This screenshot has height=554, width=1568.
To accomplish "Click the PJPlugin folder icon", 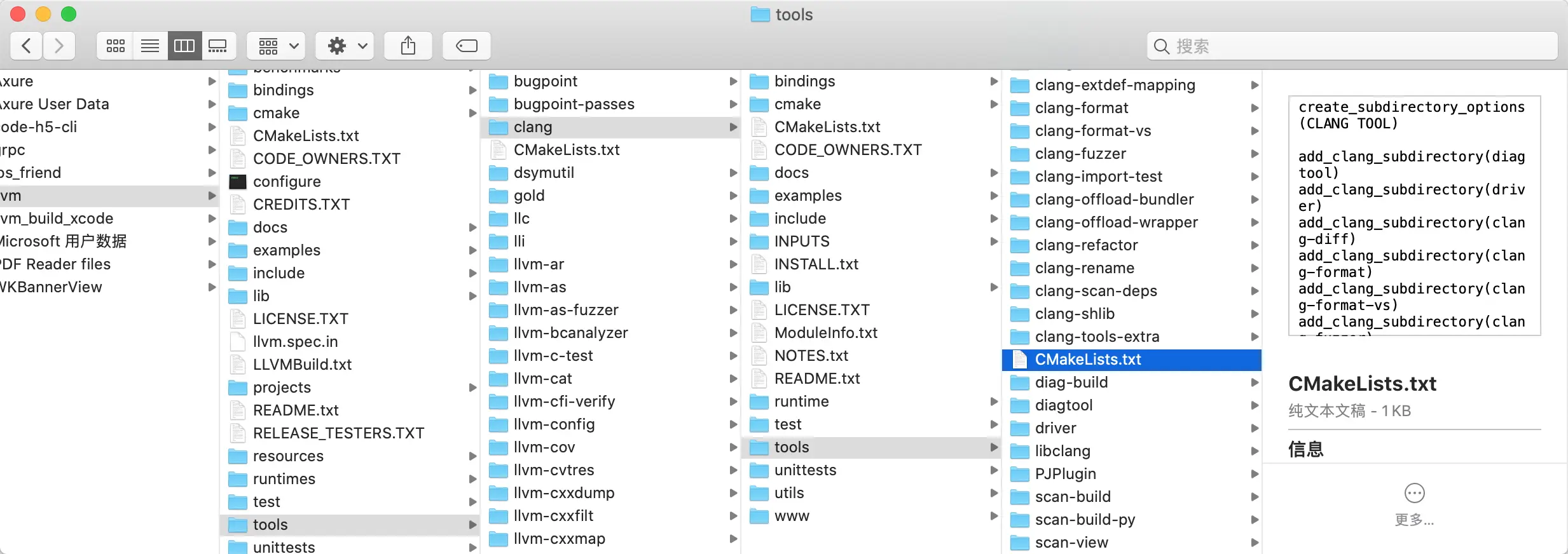I will click(1020, 474).
